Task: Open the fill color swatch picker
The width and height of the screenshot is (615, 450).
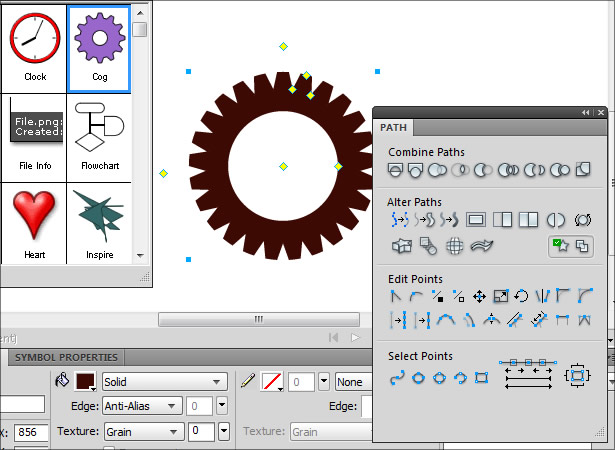Action: [x=86, y=382]
